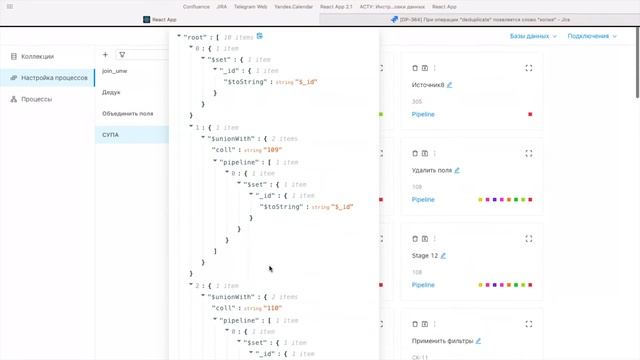Delete the Источник8 card with trash icon
Image resolution: width=640 pixels, height=360 pixels.
click(415, 68)
